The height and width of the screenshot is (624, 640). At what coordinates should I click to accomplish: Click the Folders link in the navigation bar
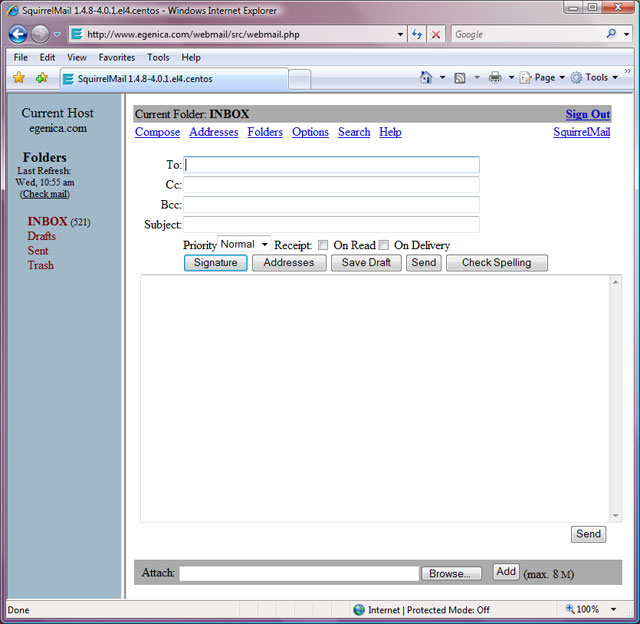click(265, 132)
